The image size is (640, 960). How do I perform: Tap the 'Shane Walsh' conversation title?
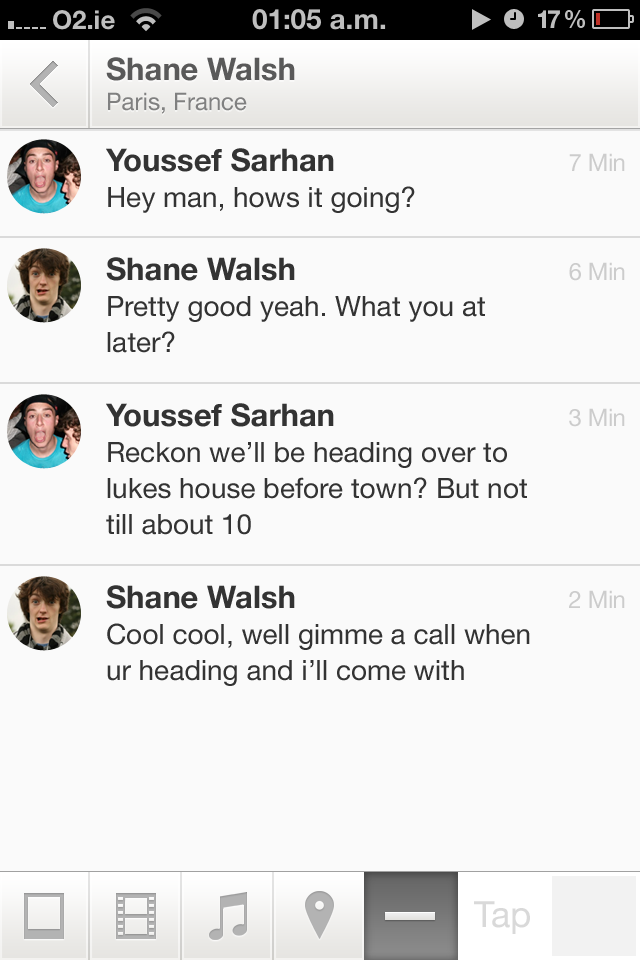point(201,70)
